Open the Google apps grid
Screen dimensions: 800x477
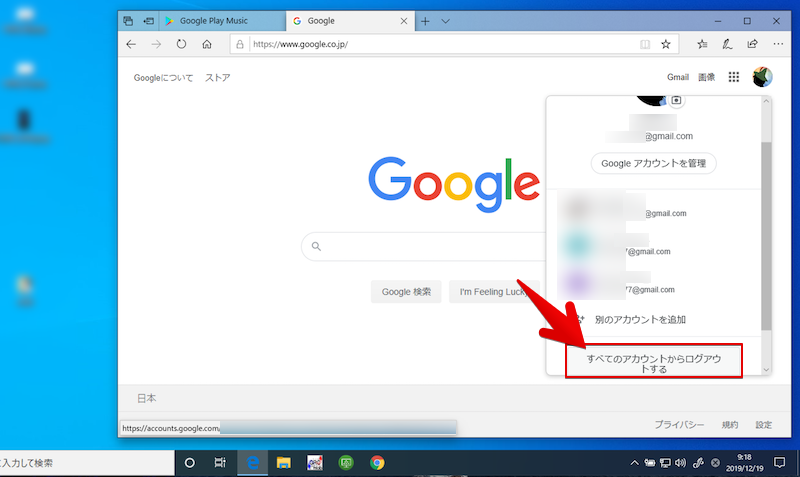(734, 77)
